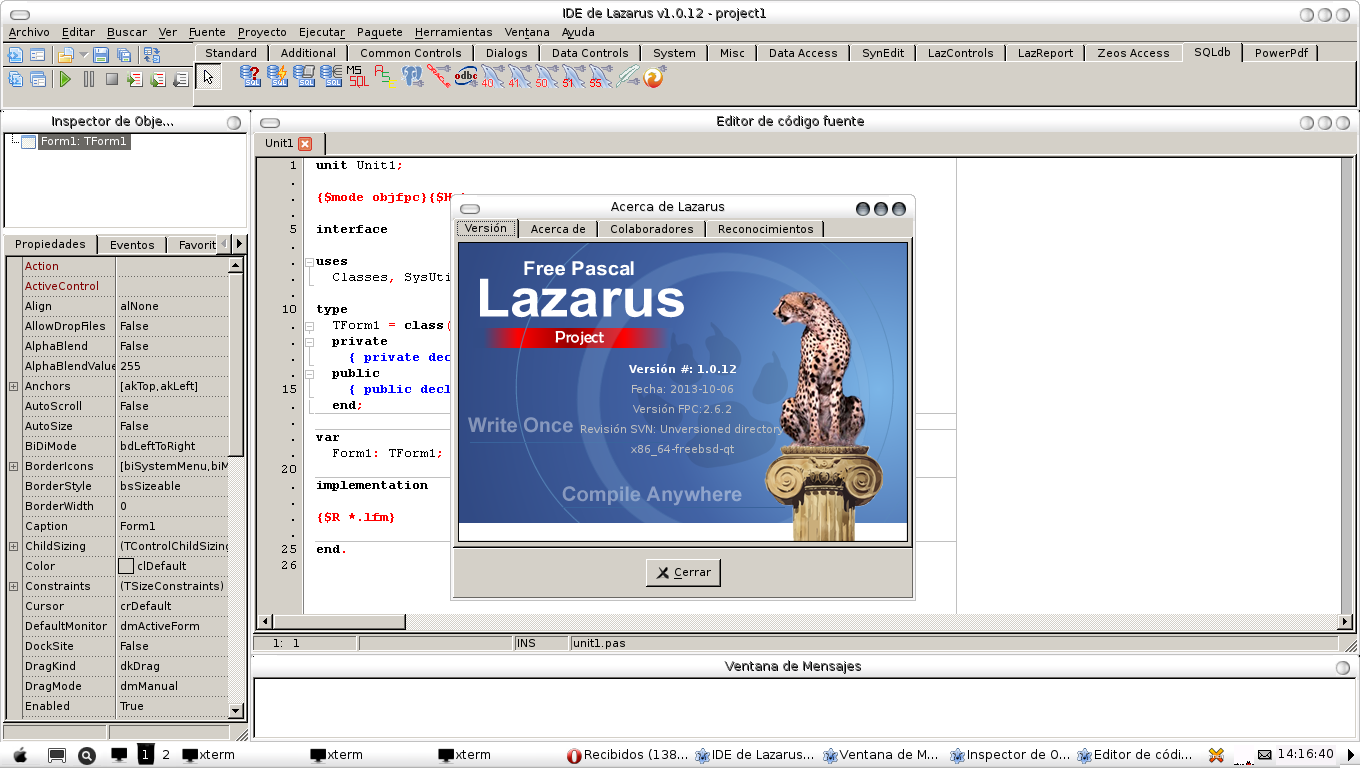Click the Step Out debug icon

[x=181, y=79]
